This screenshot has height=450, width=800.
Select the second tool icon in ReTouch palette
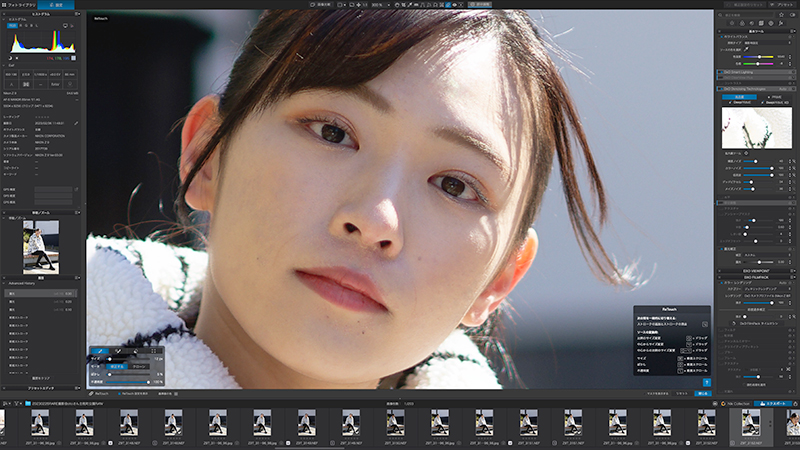click(118, 351)
